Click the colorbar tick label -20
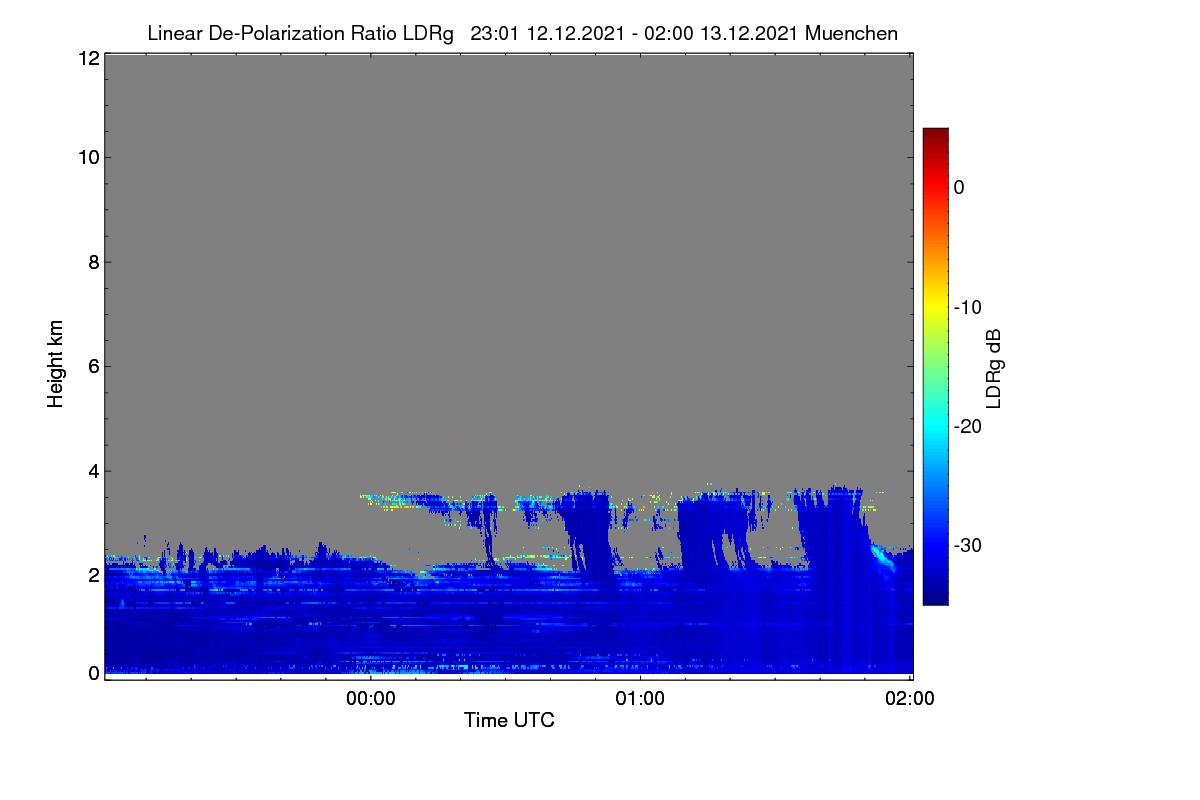This screenshot has height=800, width=1200. click(x=969, y=427)
